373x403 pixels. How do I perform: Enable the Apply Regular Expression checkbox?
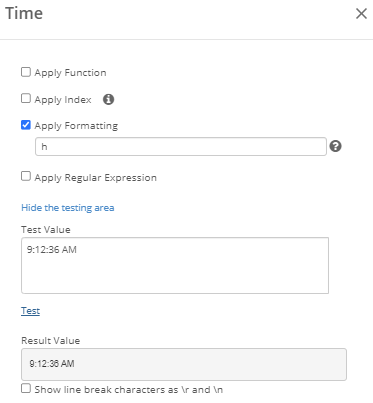pos(26,176)
